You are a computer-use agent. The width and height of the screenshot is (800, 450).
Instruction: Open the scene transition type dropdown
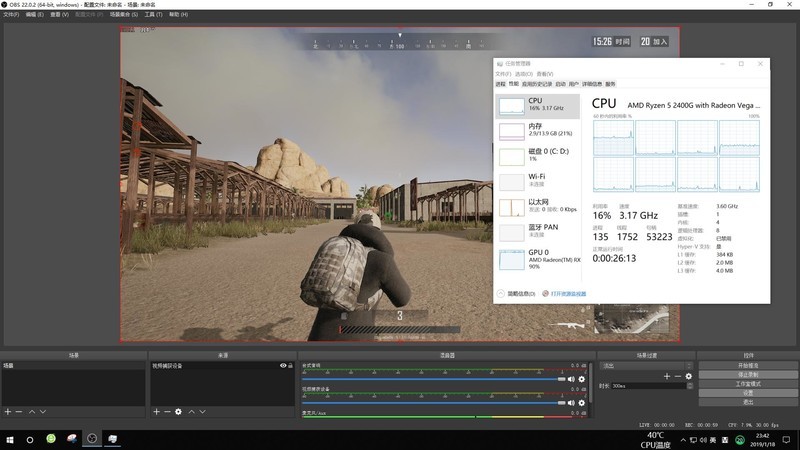click(x=645, y=365)
